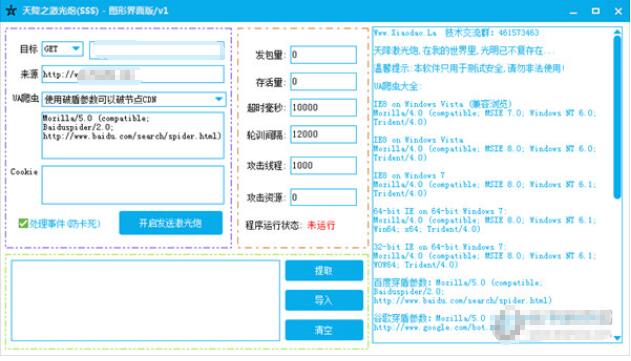Click into the Cookie text area
The image size is (631, 361).
(133, 185)
